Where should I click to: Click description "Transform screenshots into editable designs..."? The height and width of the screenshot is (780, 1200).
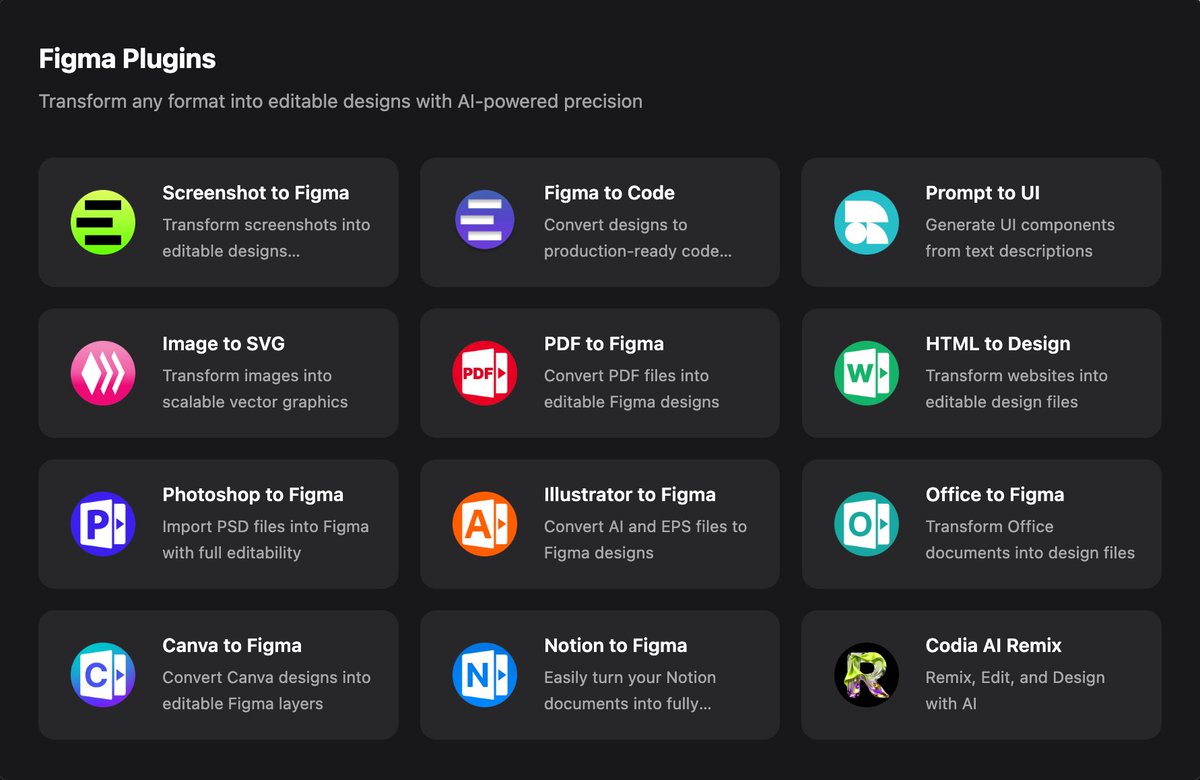click(267, 238)
